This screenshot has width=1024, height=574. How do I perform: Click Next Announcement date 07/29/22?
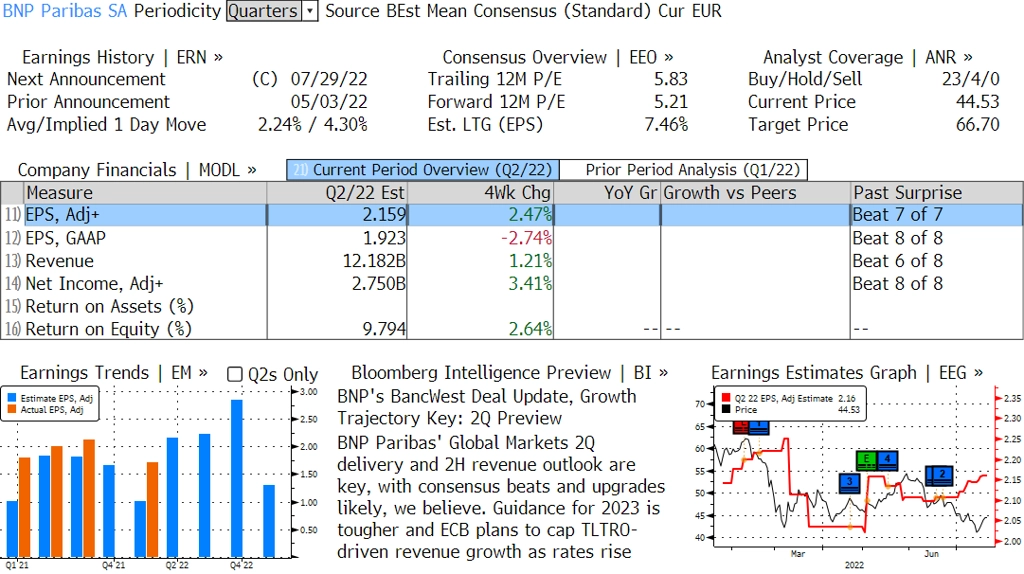[x=329, y=79]
